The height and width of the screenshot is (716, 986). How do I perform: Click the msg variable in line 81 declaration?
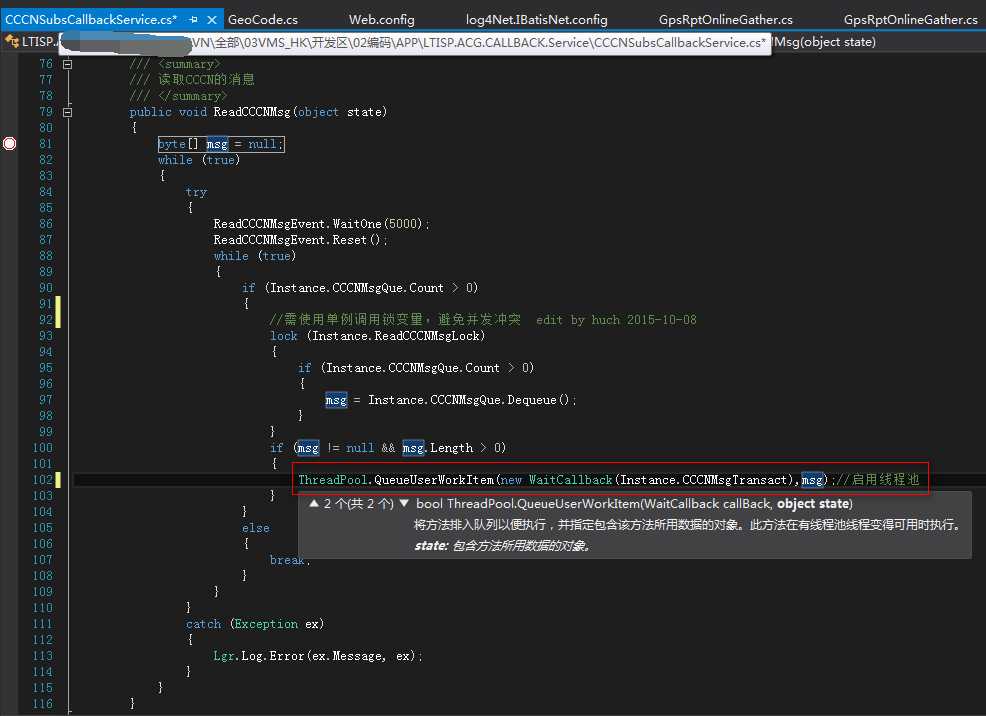point(217,144)
